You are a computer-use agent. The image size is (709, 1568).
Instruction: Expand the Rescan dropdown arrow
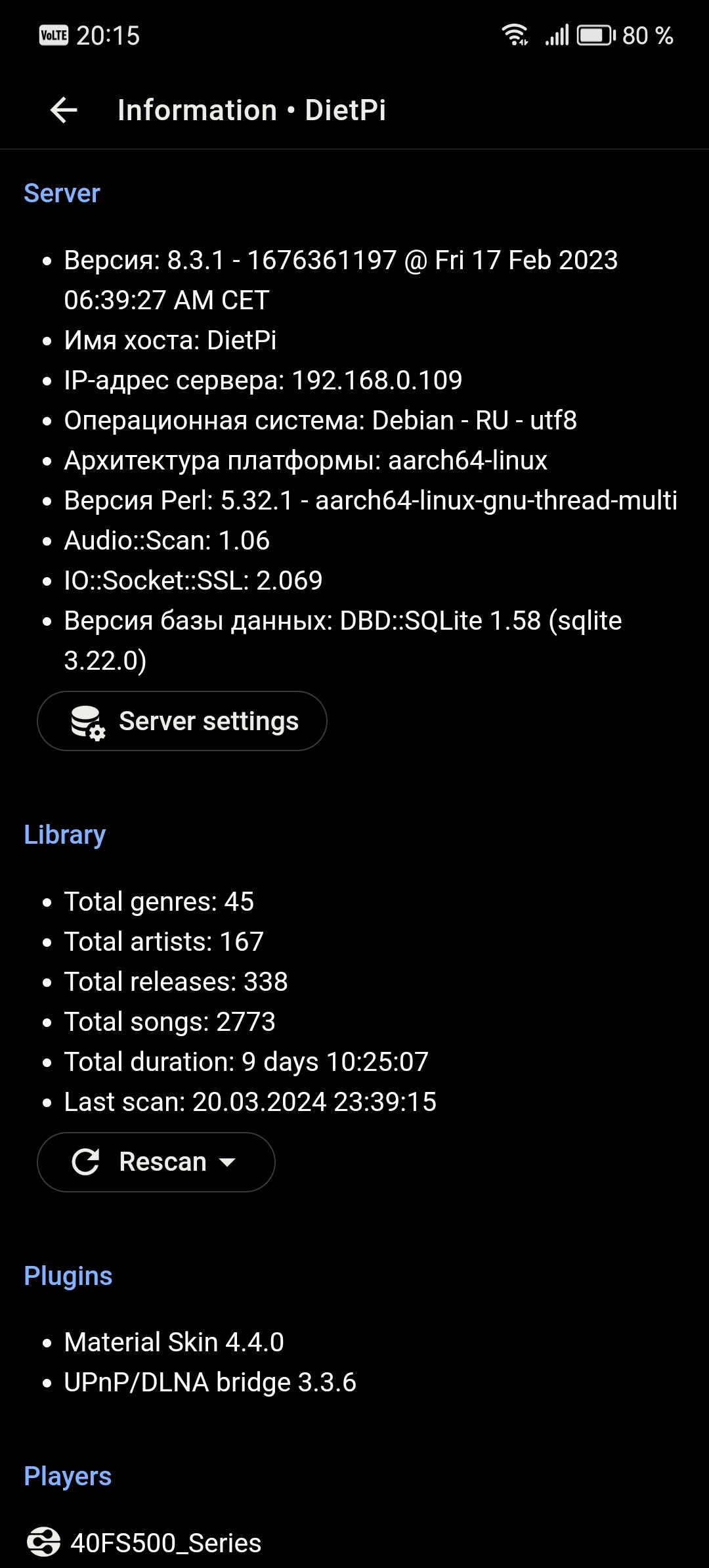pos(227,1162)
